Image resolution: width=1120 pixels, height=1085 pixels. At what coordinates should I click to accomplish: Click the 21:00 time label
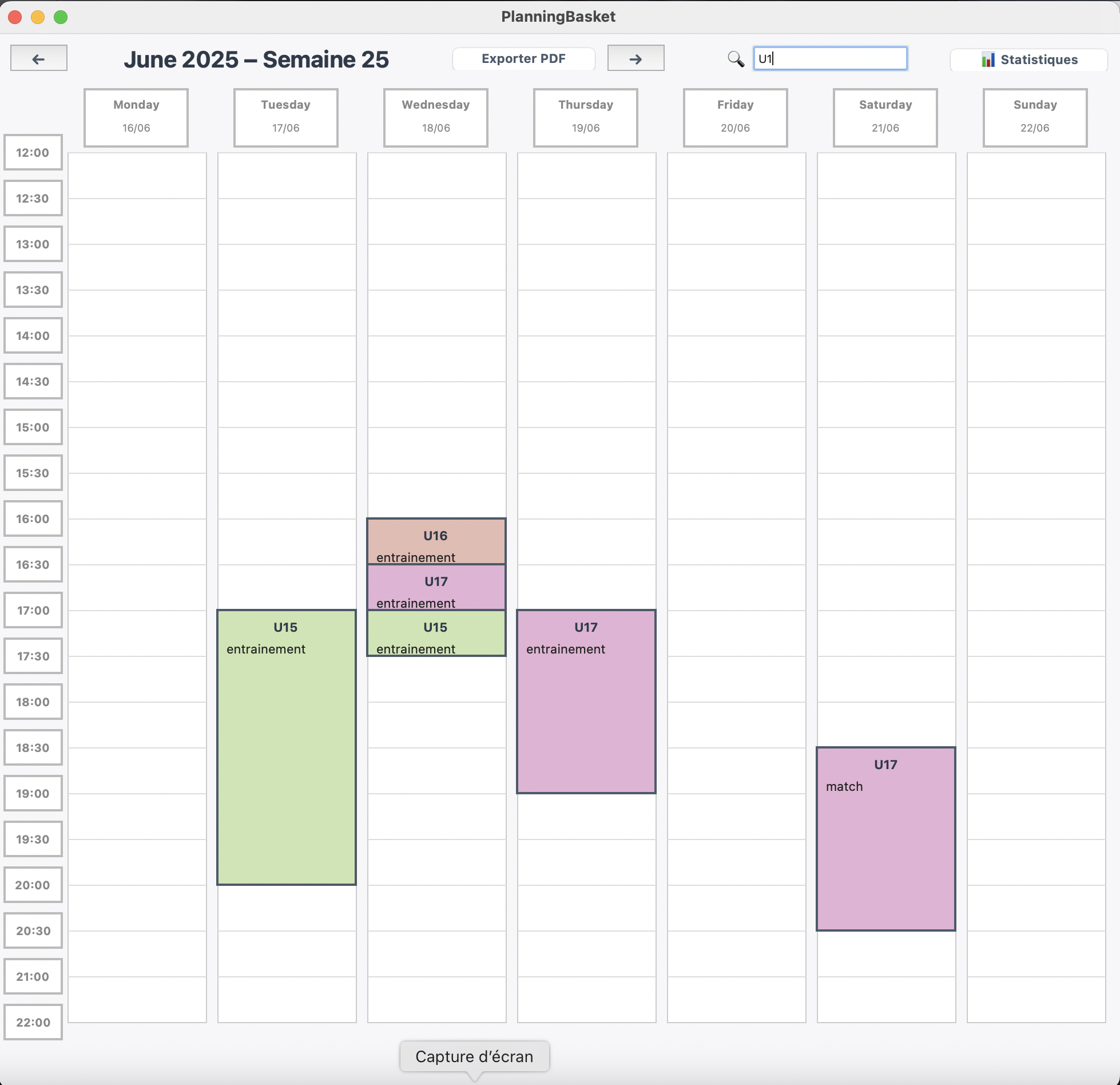(33, 976)
